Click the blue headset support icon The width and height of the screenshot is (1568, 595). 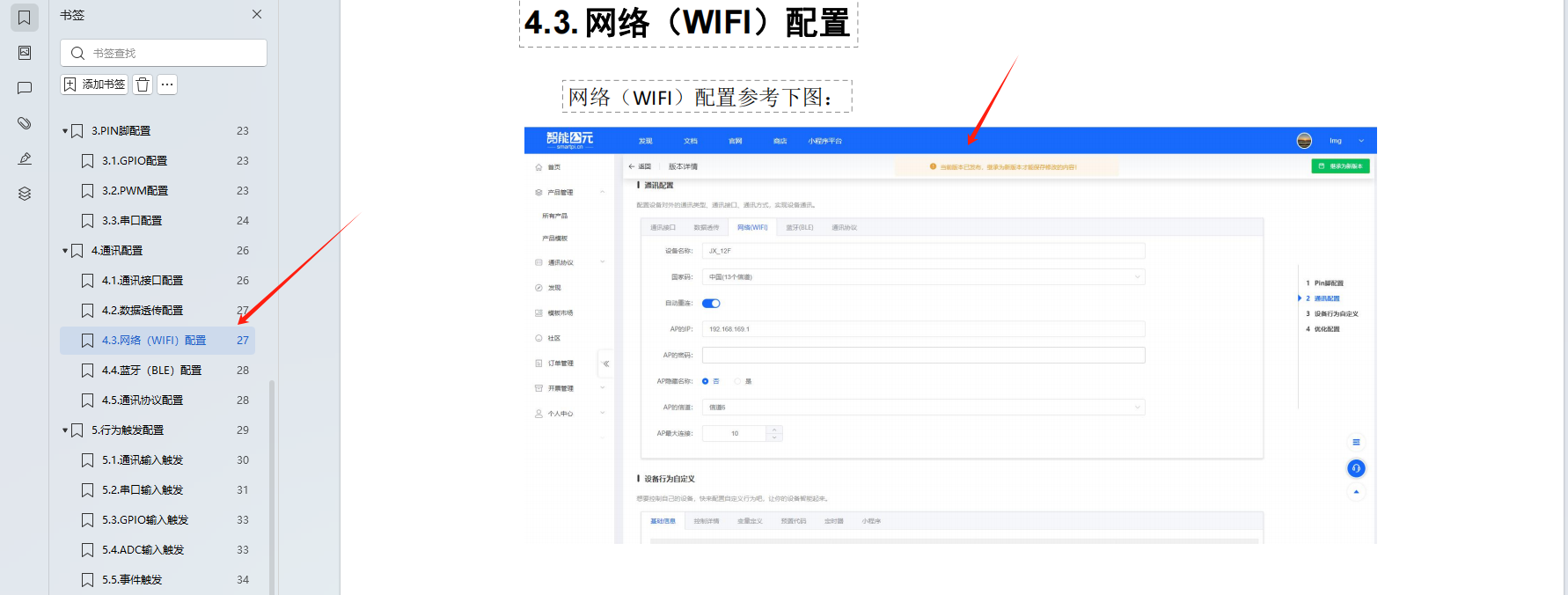(1356, 468)
